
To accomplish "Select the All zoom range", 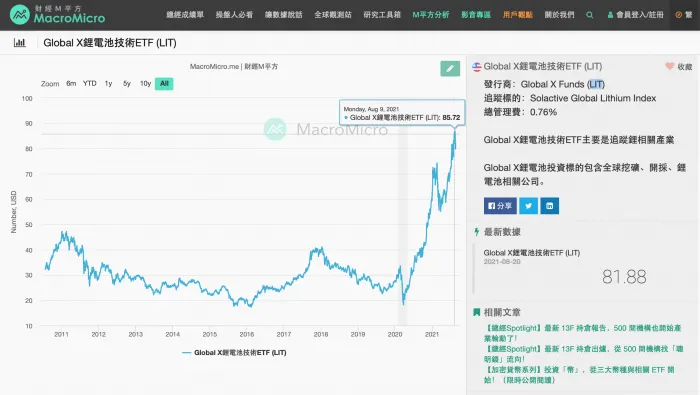I will (x=164, y=83).
